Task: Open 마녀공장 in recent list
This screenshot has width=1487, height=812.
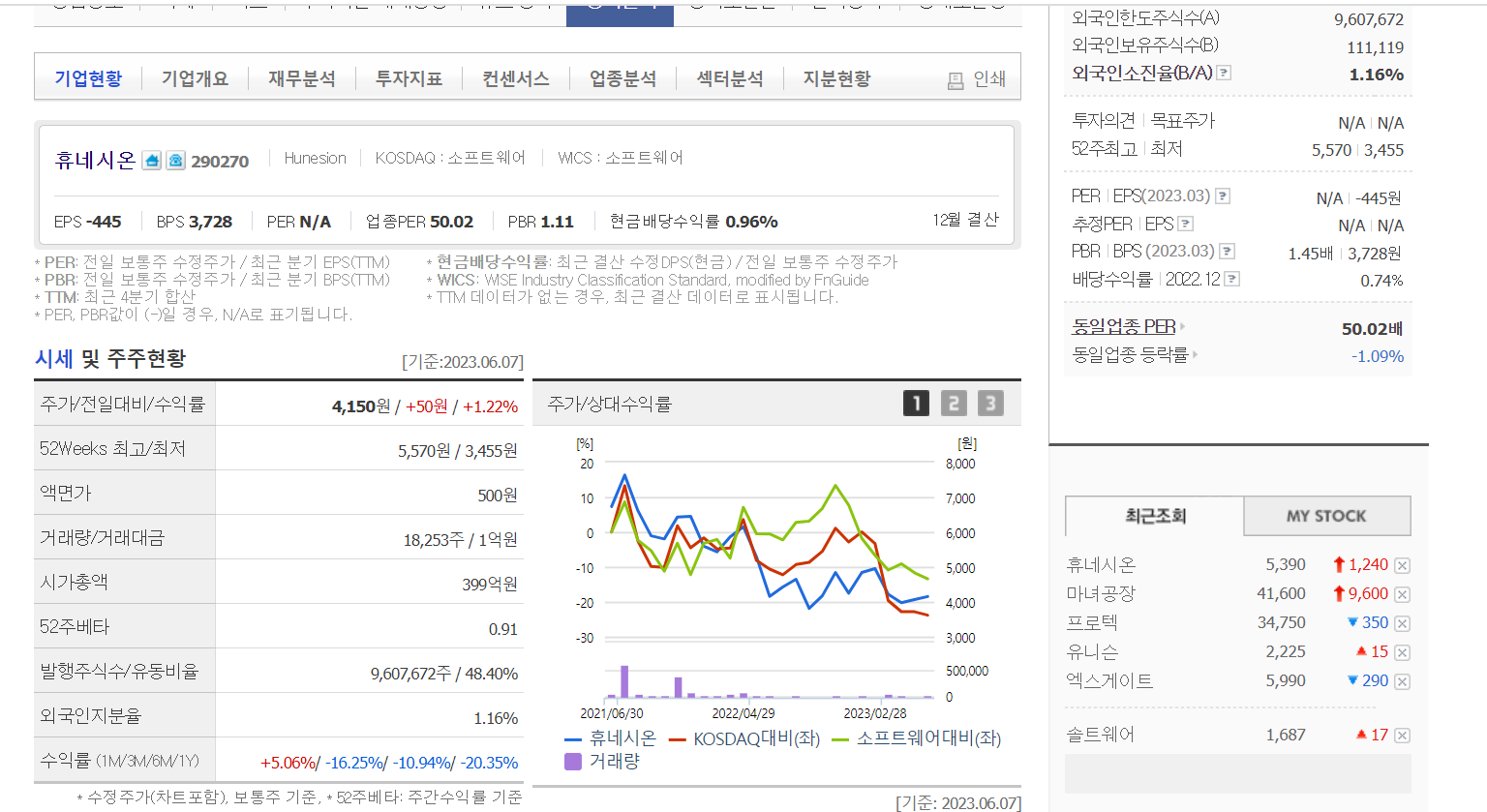Action: click(1101, 594)
